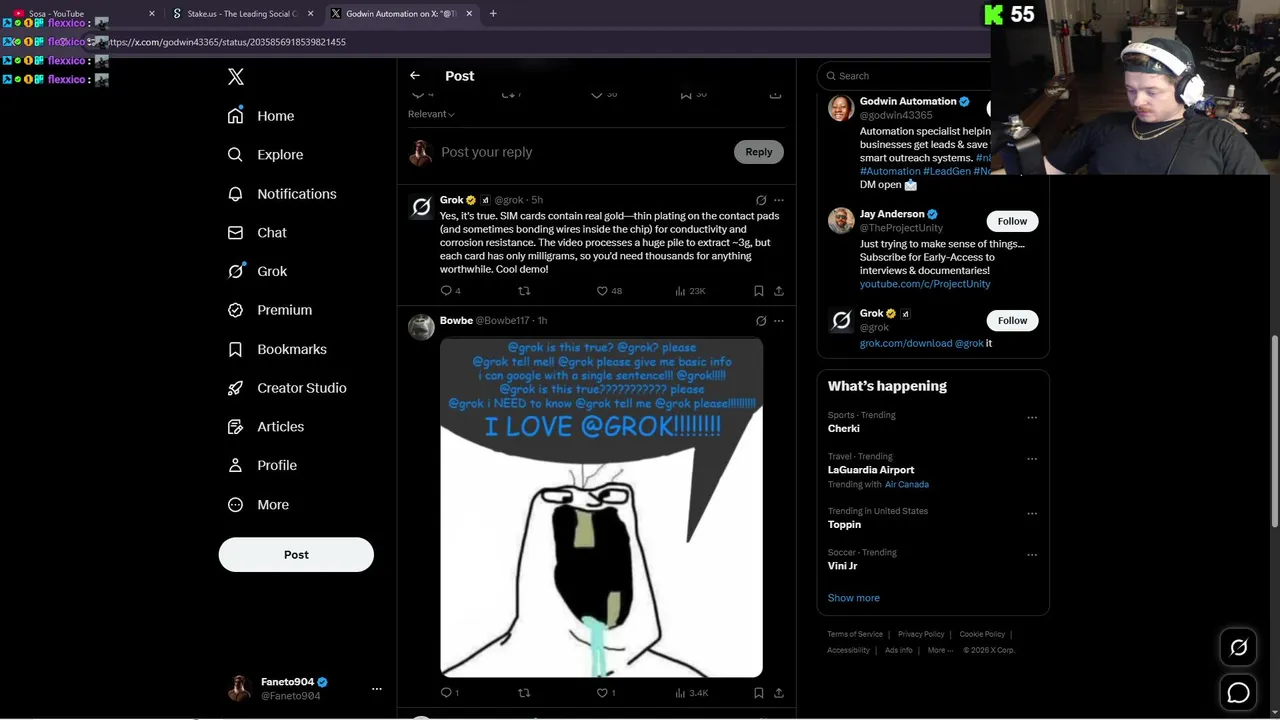Follow Jay Anderson
The image size is (1280, 720).
click(1012, 221)
